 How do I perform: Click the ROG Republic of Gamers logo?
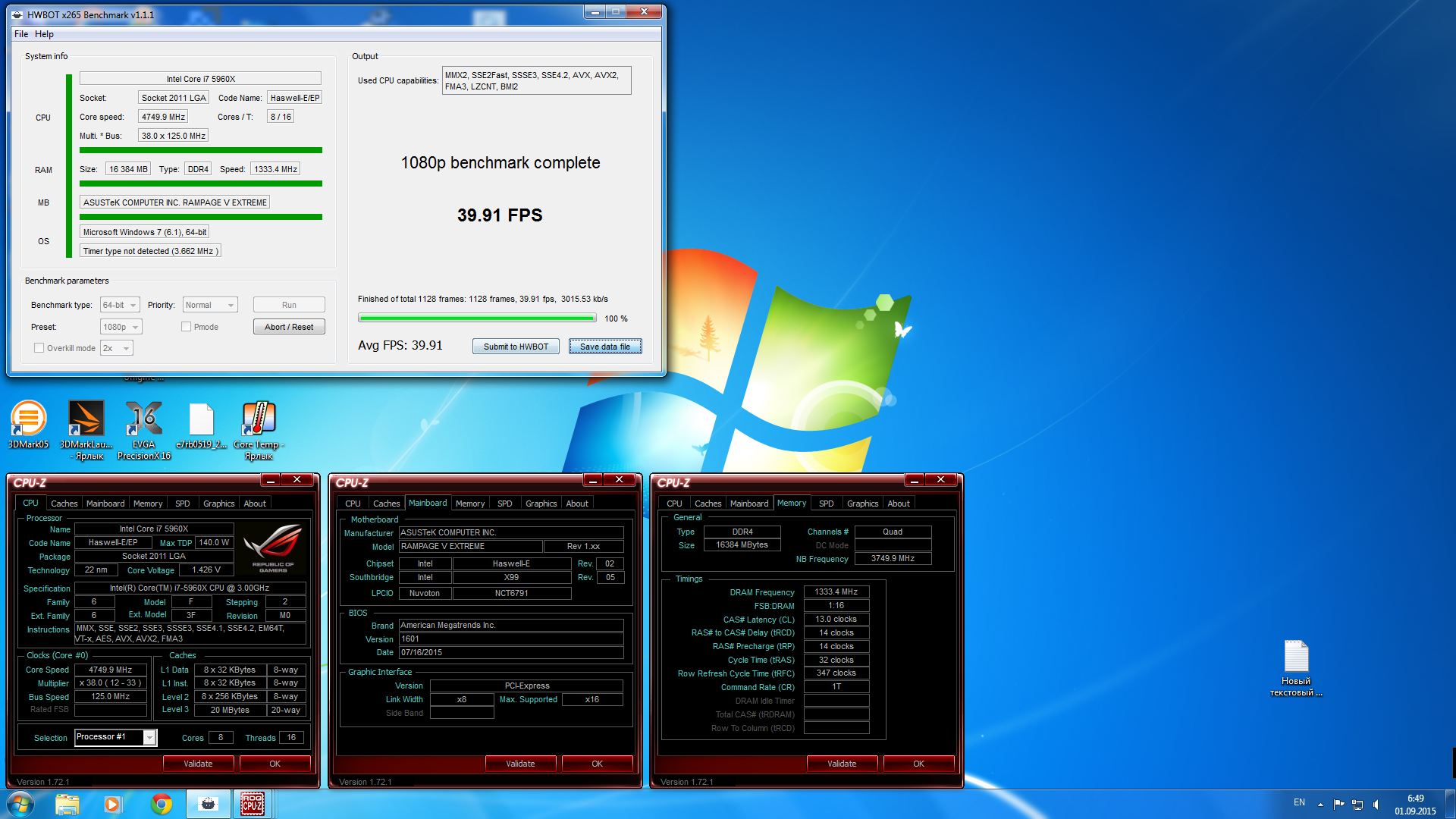[273, 549]
